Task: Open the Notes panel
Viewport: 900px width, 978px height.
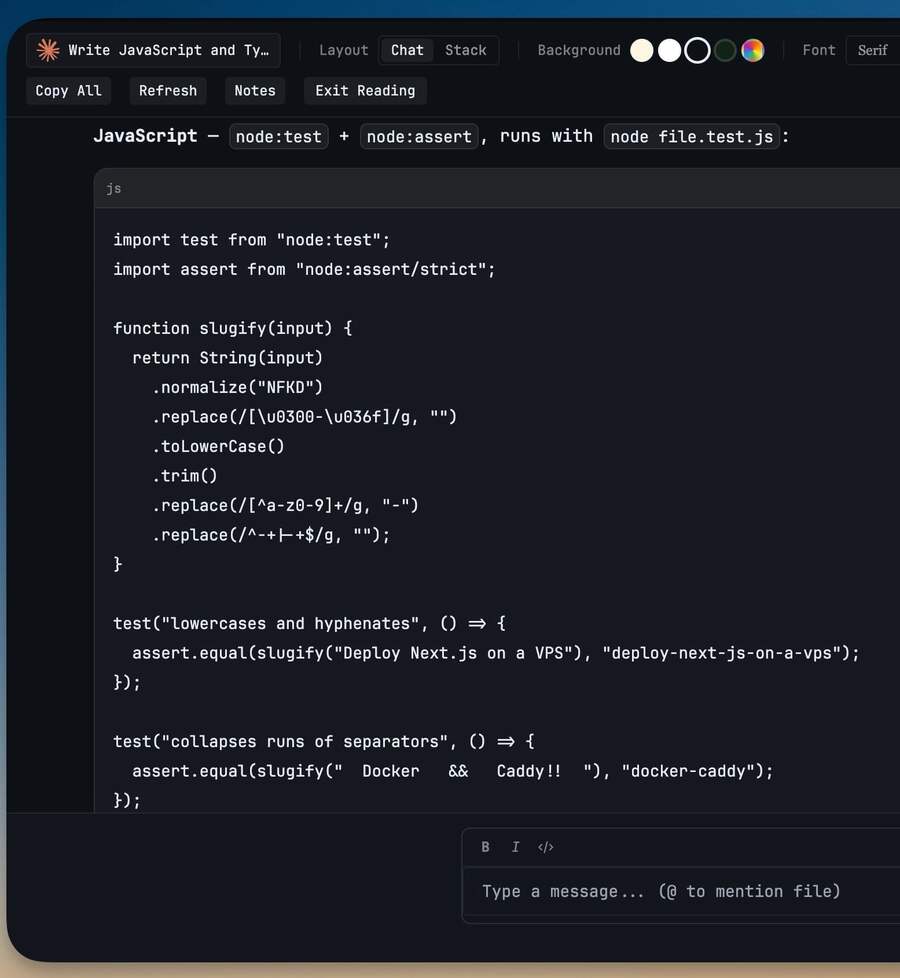Action: click(x=254, y=90)
